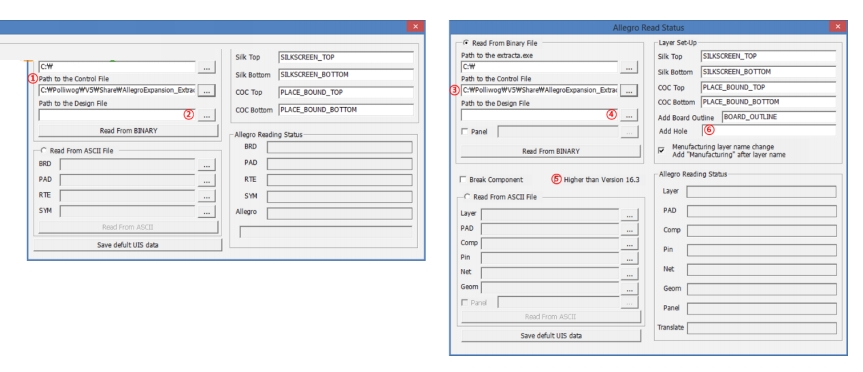Open browse button for PAD file in Allegro Read Status

[x=629, y=229]
